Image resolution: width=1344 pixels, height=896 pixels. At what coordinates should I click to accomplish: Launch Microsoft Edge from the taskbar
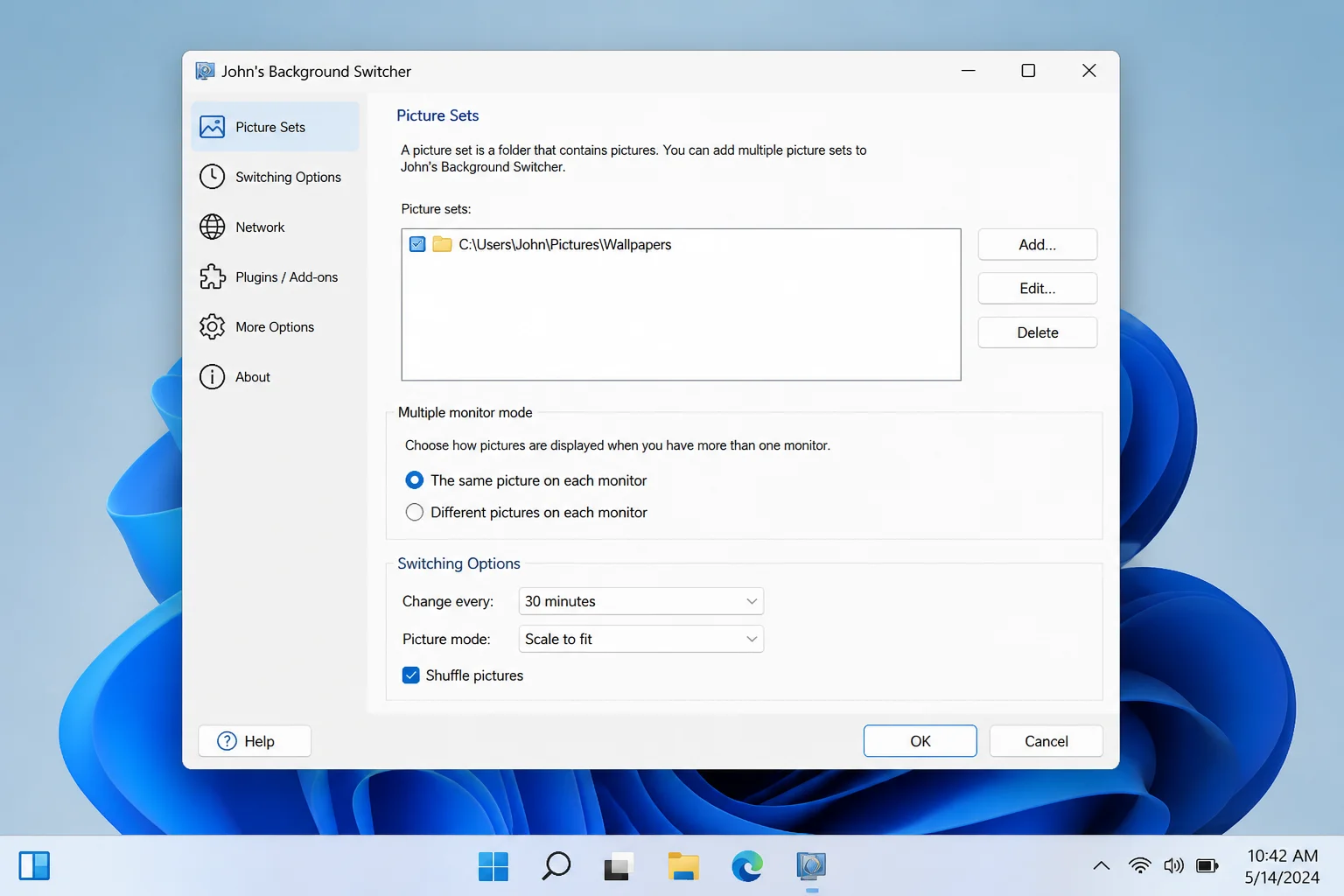click(747, 866)
